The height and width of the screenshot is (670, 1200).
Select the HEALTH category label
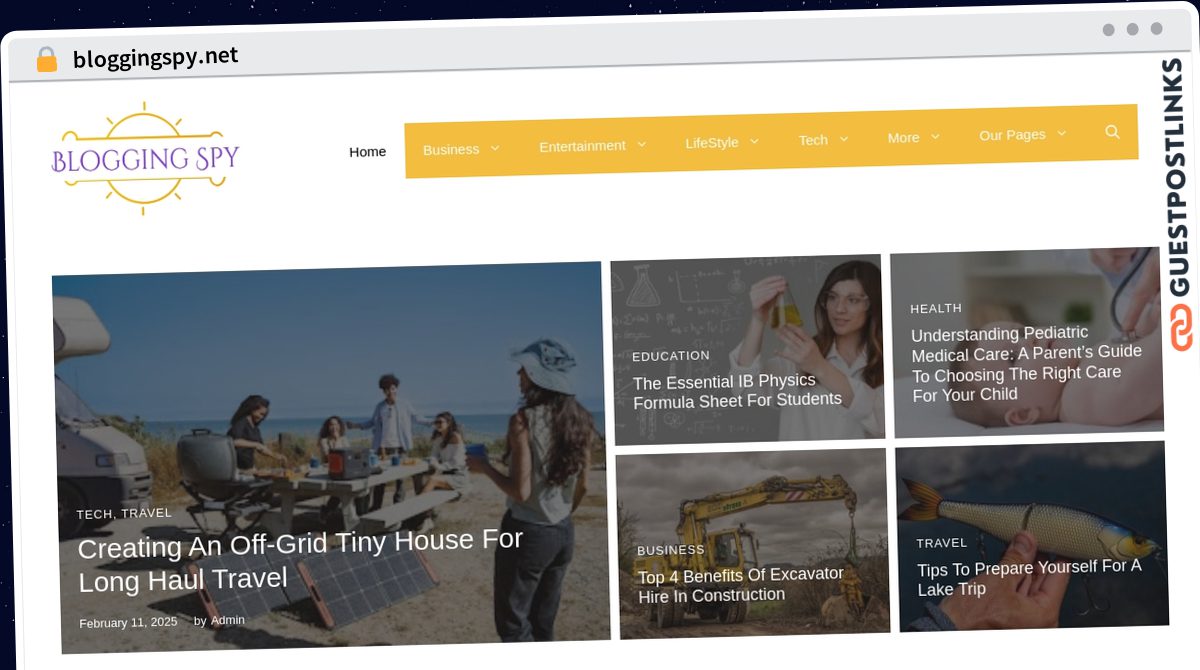[936, 308]
